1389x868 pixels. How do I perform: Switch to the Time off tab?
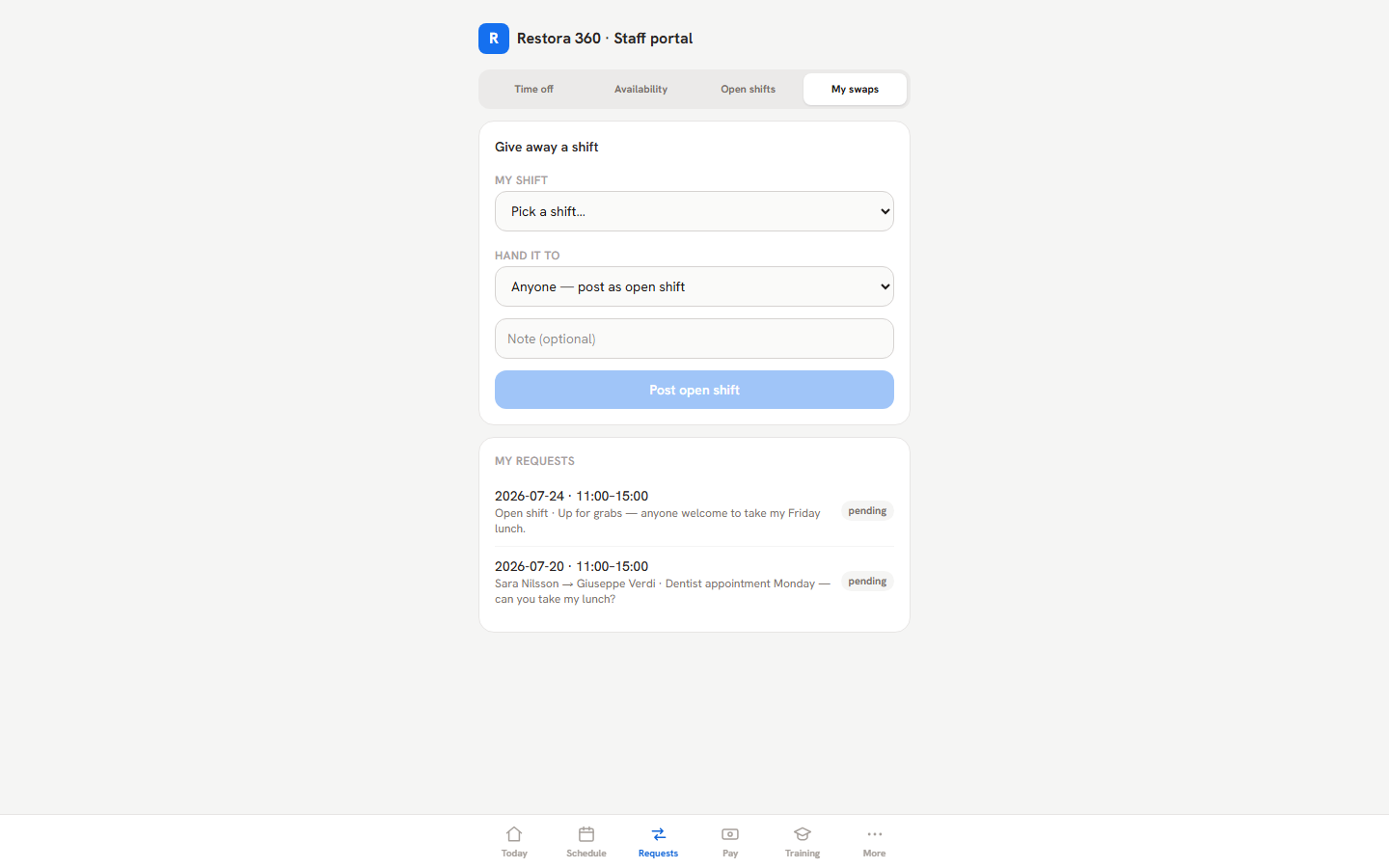point(533,89)
